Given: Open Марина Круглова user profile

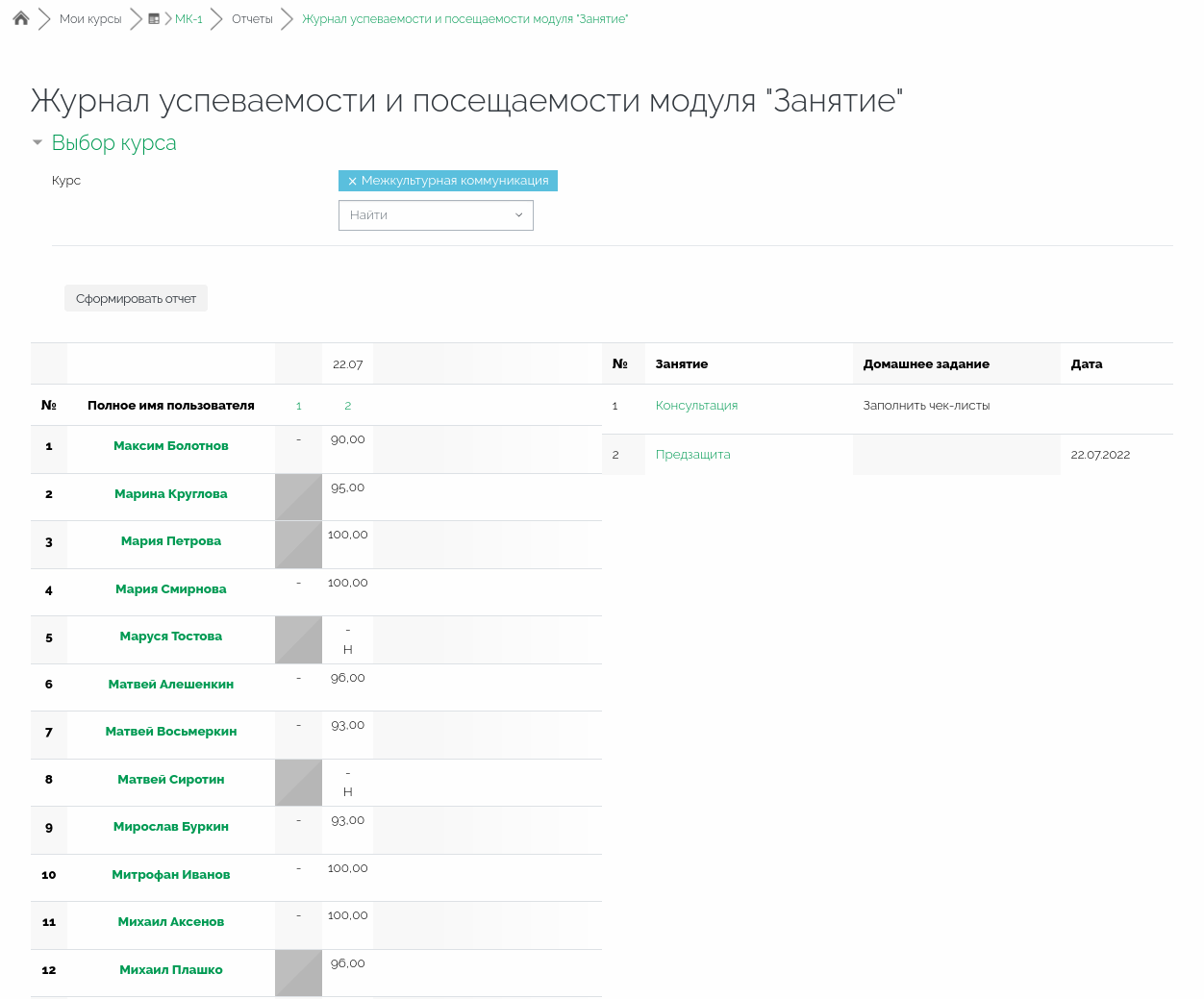Looking at the screenshot, I should (171, 494).
